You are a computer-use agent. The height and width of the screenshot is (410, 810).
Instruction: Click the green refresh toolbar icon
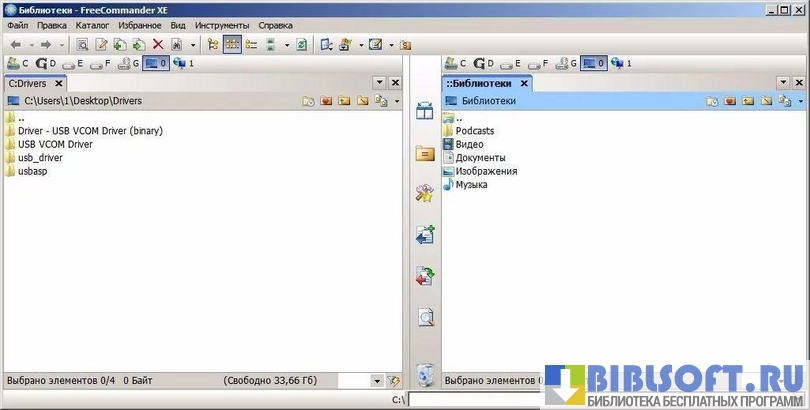coord(301,44)
